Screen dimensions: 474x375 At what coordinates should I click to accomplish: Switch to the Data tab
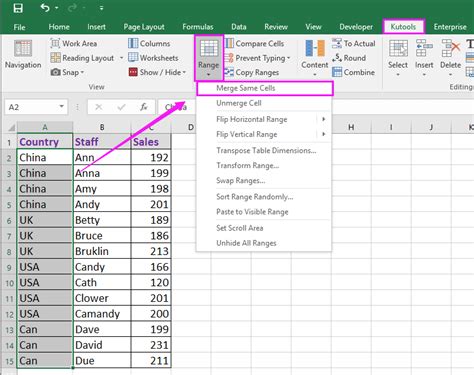point(239,27)
